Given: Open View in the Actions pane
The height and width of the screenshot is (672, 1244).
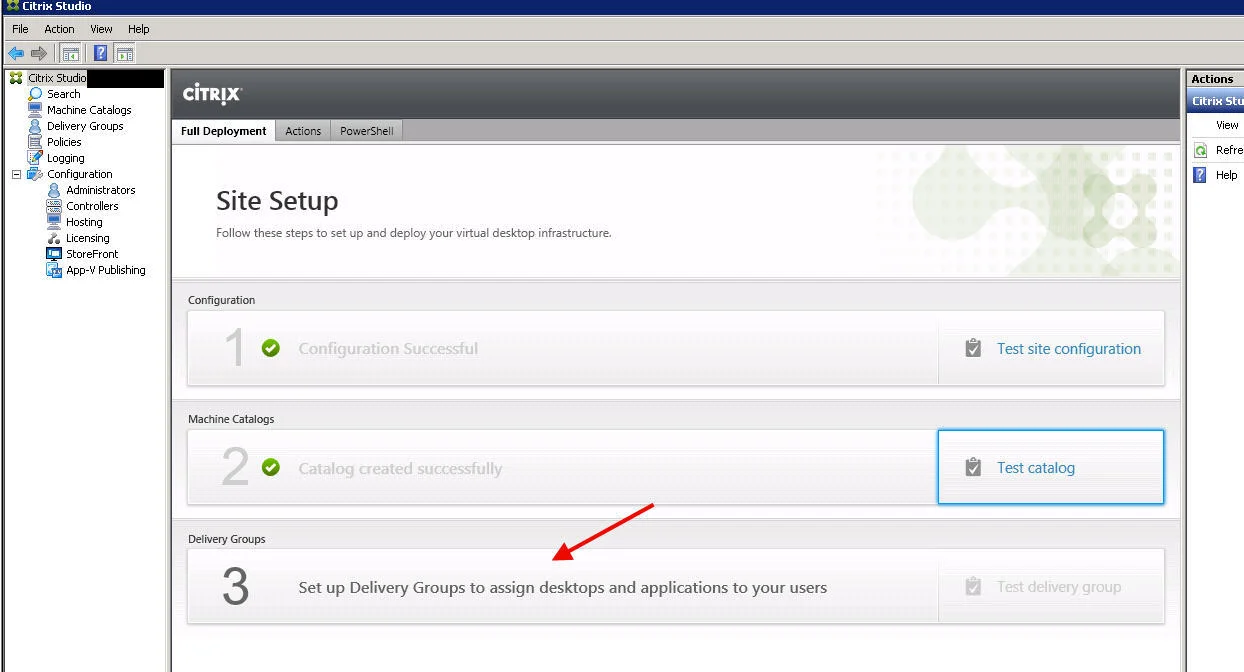Looking at the screenshot, I should pyautogui.click(x=1227, y=125).
